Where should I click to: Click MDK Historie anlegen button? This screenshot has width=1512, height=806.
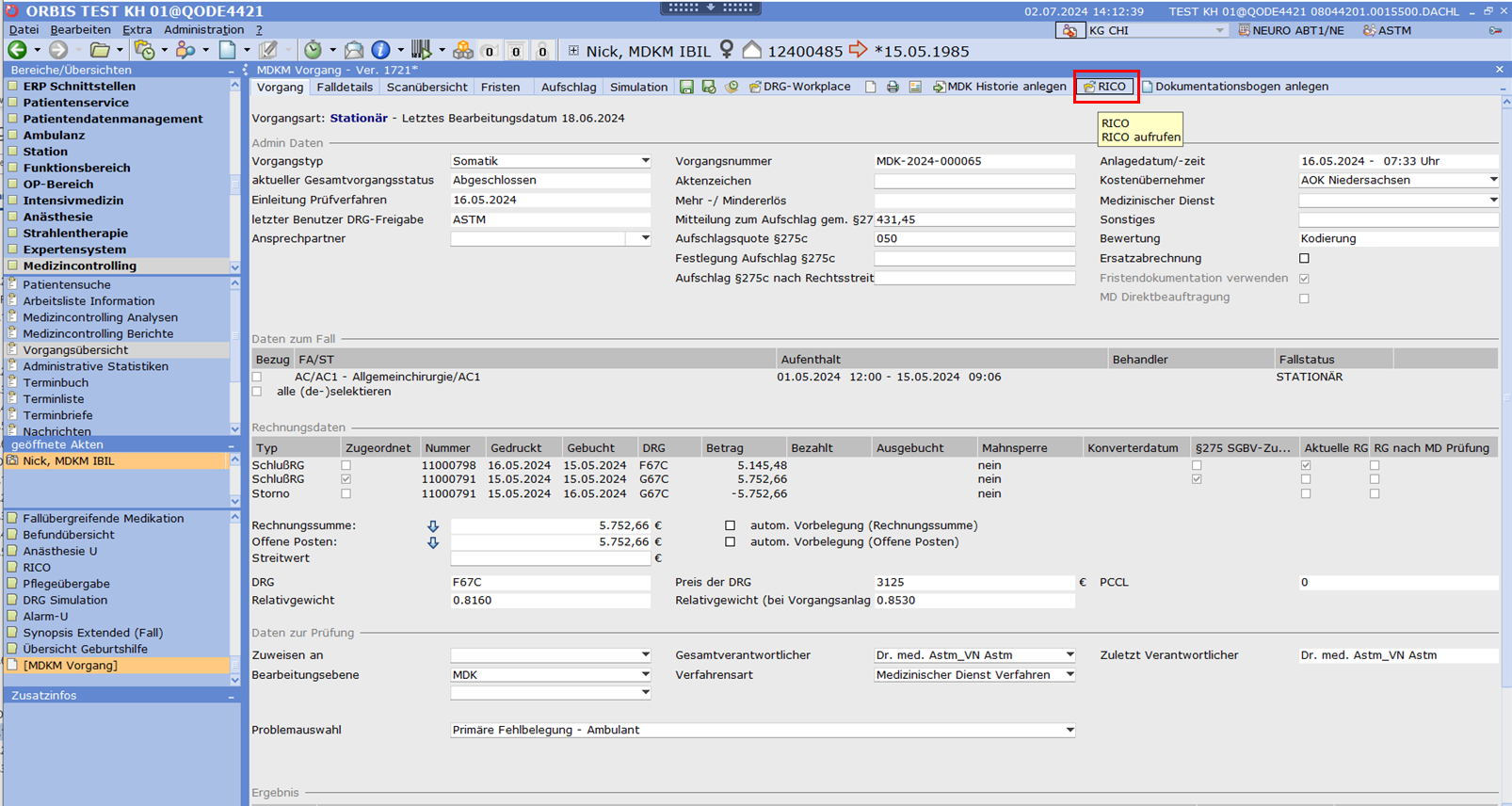[999, 87]
